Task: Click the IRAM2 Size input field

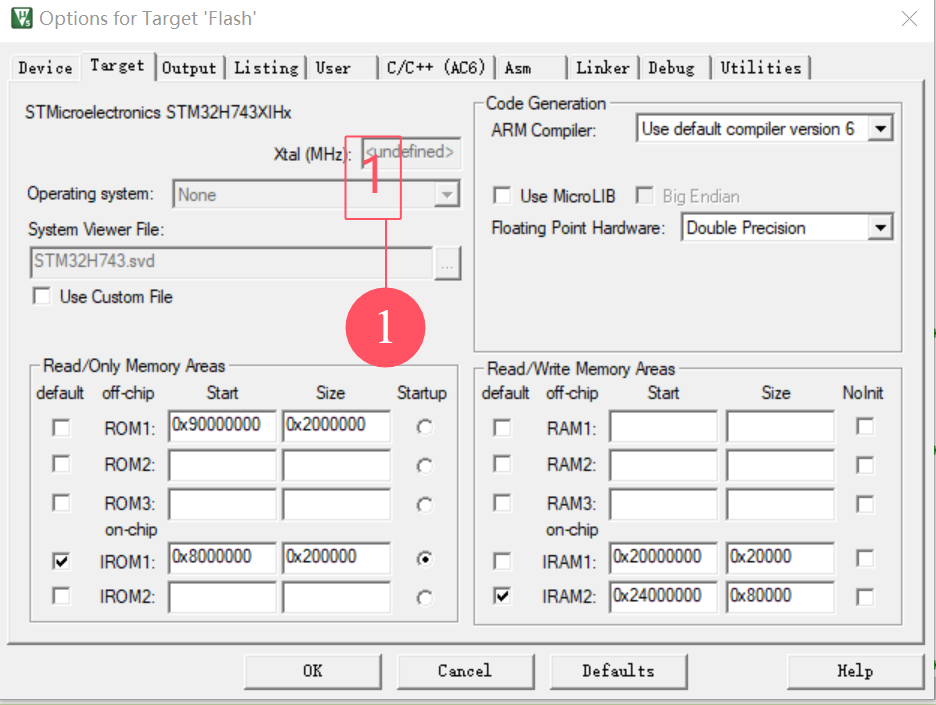Action: pos(780,596)
